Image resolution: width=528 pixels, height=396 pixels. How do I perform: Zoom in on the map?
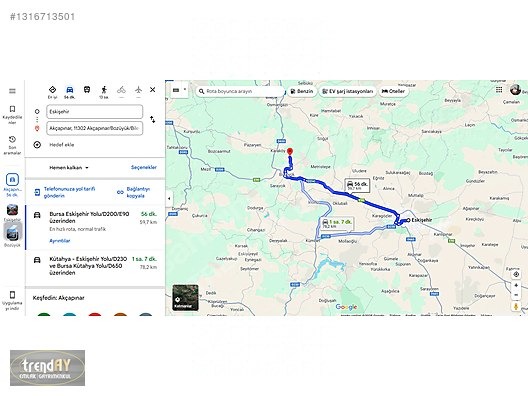click(516, 286)
